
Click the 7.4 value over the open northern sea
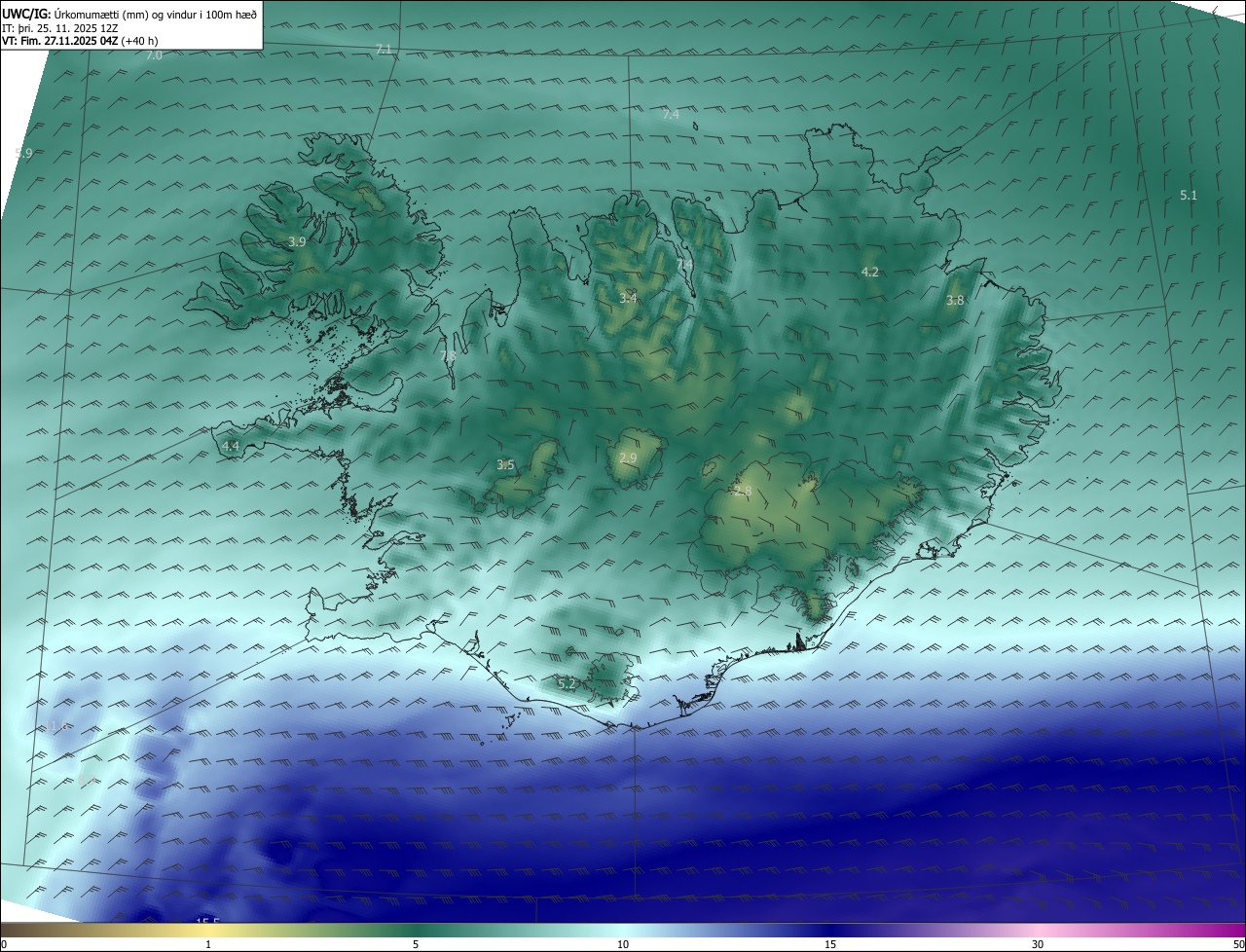pyautogui.click(x=671, y=115)
